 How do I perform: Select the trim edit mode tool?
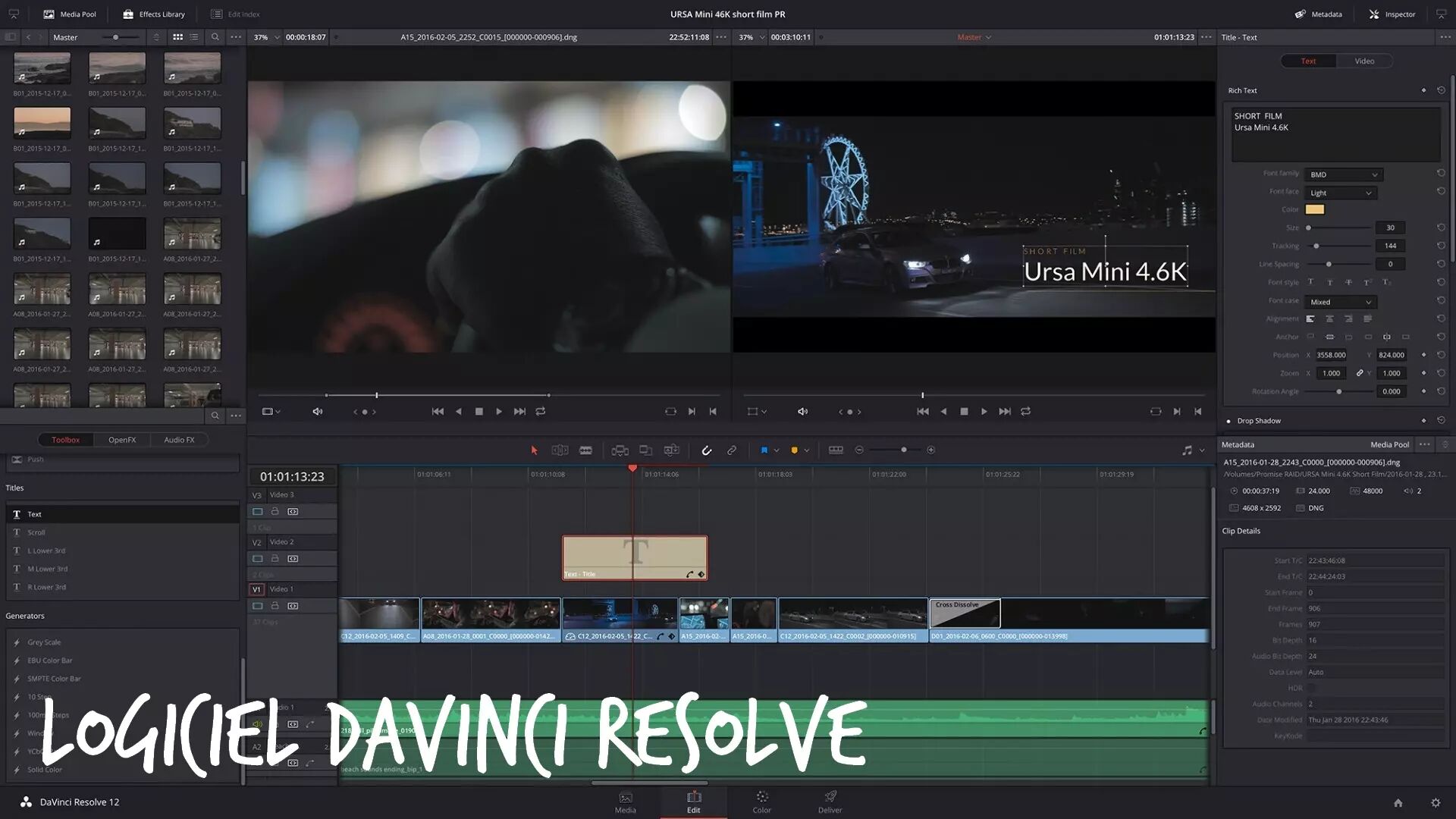click(x=560, y=450)
